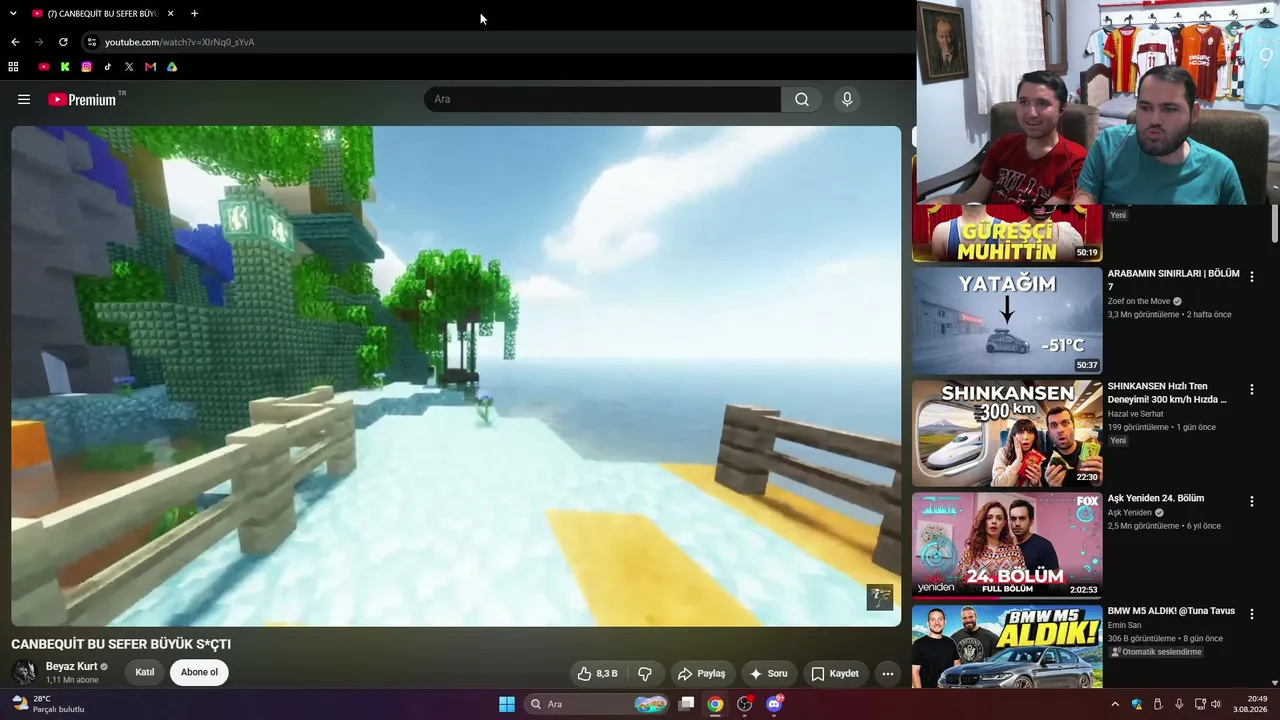This screenshot has height=720, width=1280.
Task: Click the YouTube search field Ara
Action: click(602, 99)
